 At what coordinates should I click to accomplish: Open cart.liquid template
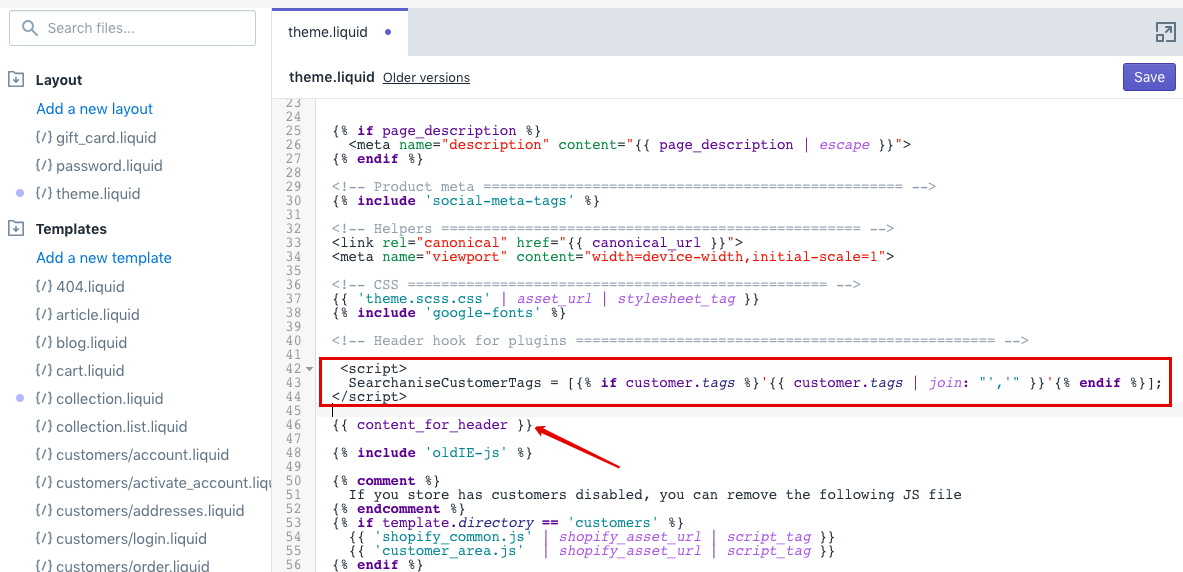tap(90, 370)
